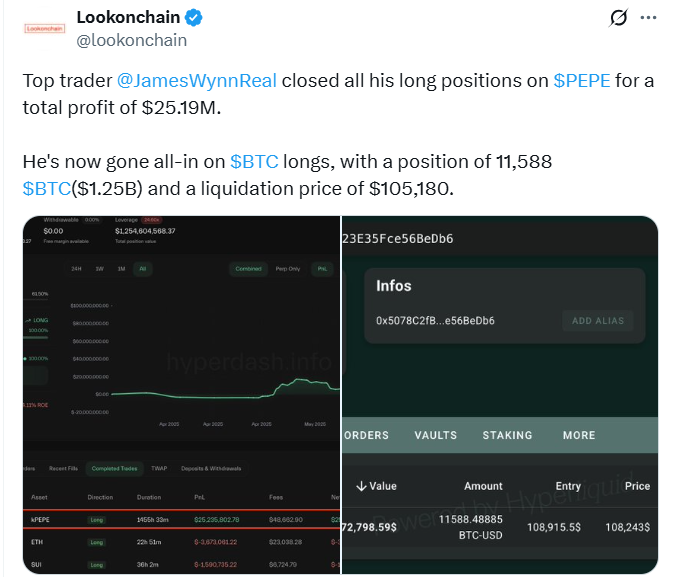The height and width of the screenshot is (577, 676).
Task: Switch to the STAKING tab
Action: click(x=507, y=435)
